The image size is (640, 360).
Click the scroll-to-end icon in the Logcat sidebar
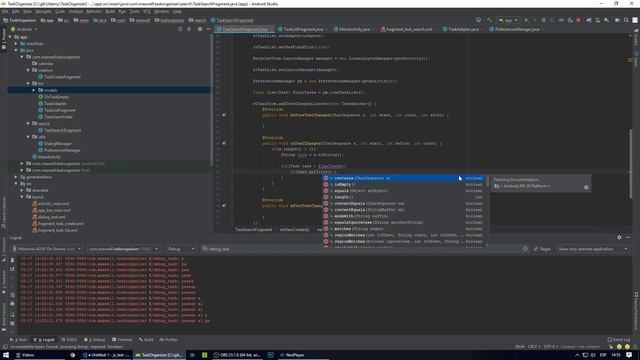tap(12, 269)
